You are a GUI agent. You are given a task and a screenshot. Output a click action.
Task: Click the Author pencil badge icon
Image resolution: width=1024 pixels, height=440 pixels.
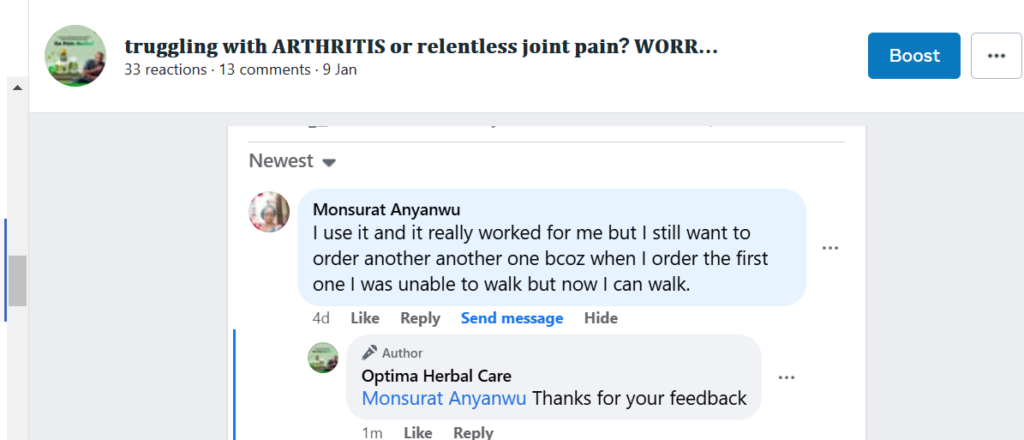click(x=370, y=353)
